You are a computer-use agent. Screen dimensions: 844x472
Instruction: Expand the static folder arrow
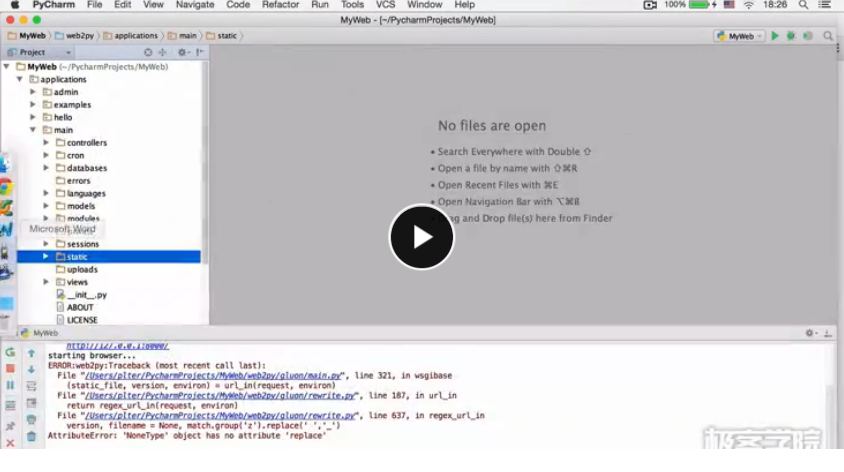click(x=46, y=257)
